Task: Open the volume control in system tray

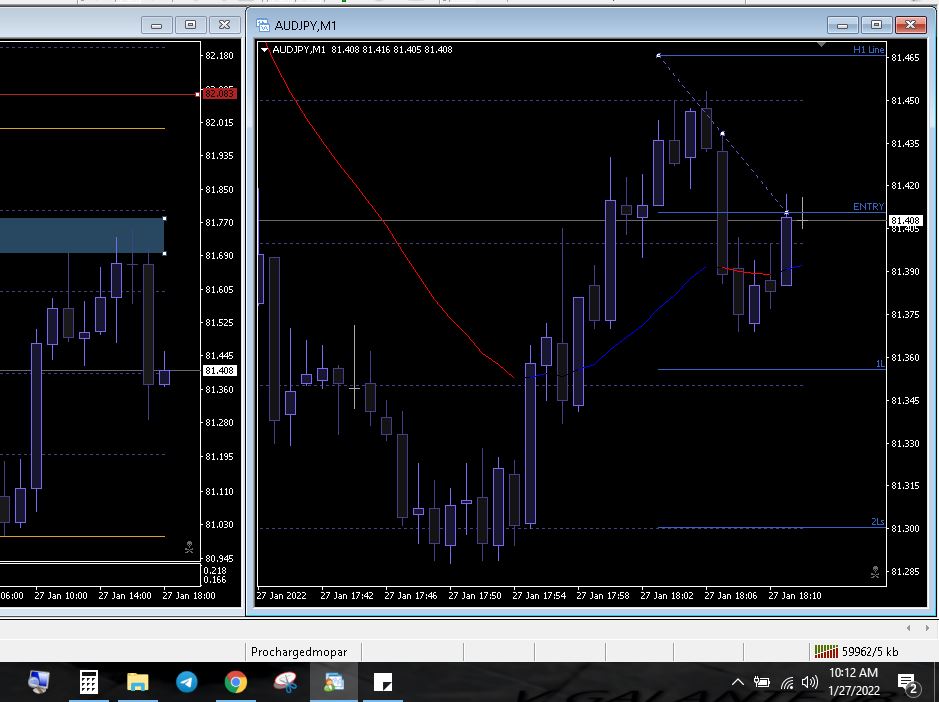Action: [x=809, y=682]
